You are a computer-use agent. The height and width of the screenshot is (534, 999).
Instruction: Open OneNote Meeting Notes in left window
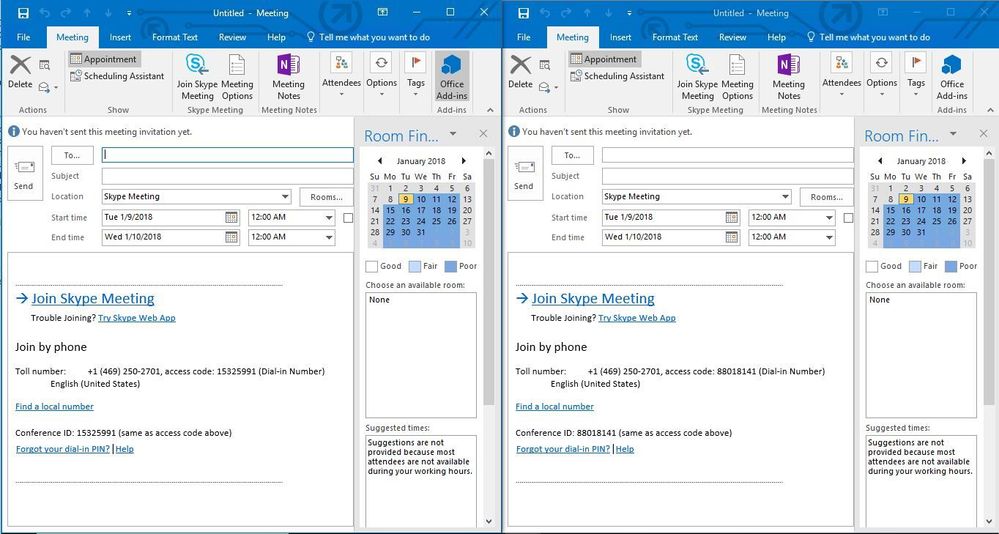(288, 76)
